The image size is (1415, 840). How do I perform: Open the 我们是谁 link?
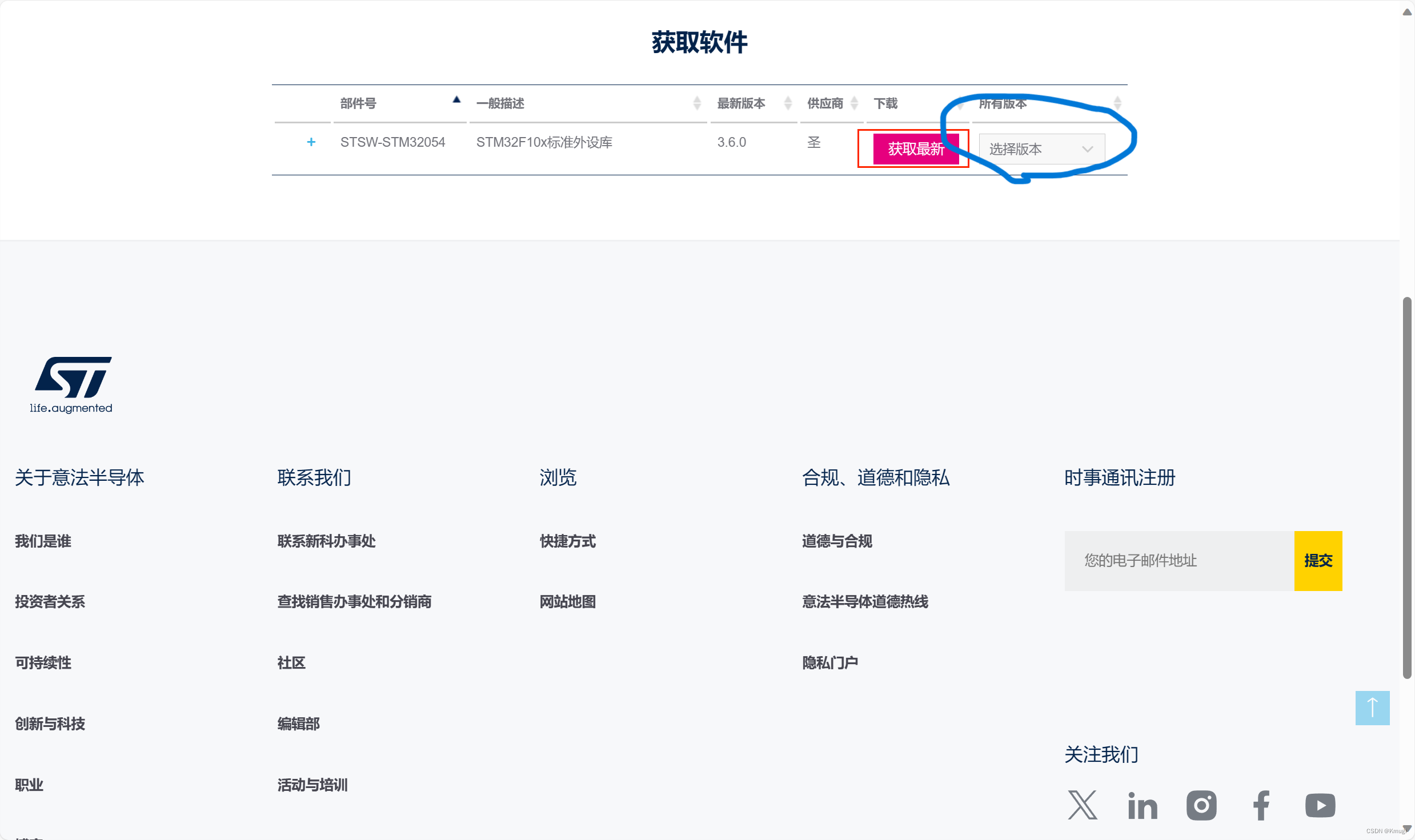click(x=43, y=541)
